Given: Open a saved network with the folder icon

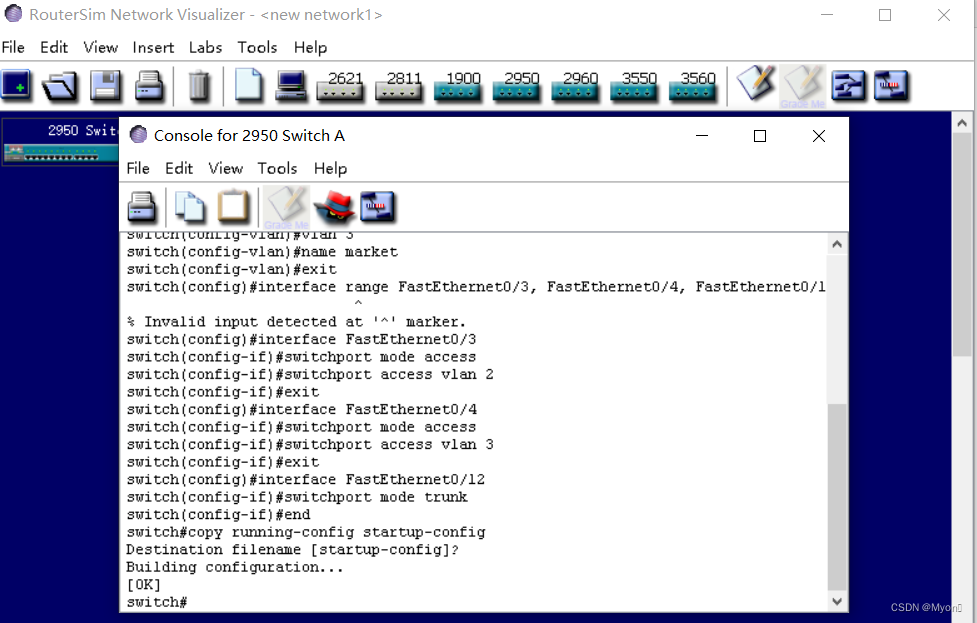Looking at the screenshot, I should [x=60, y=85].
